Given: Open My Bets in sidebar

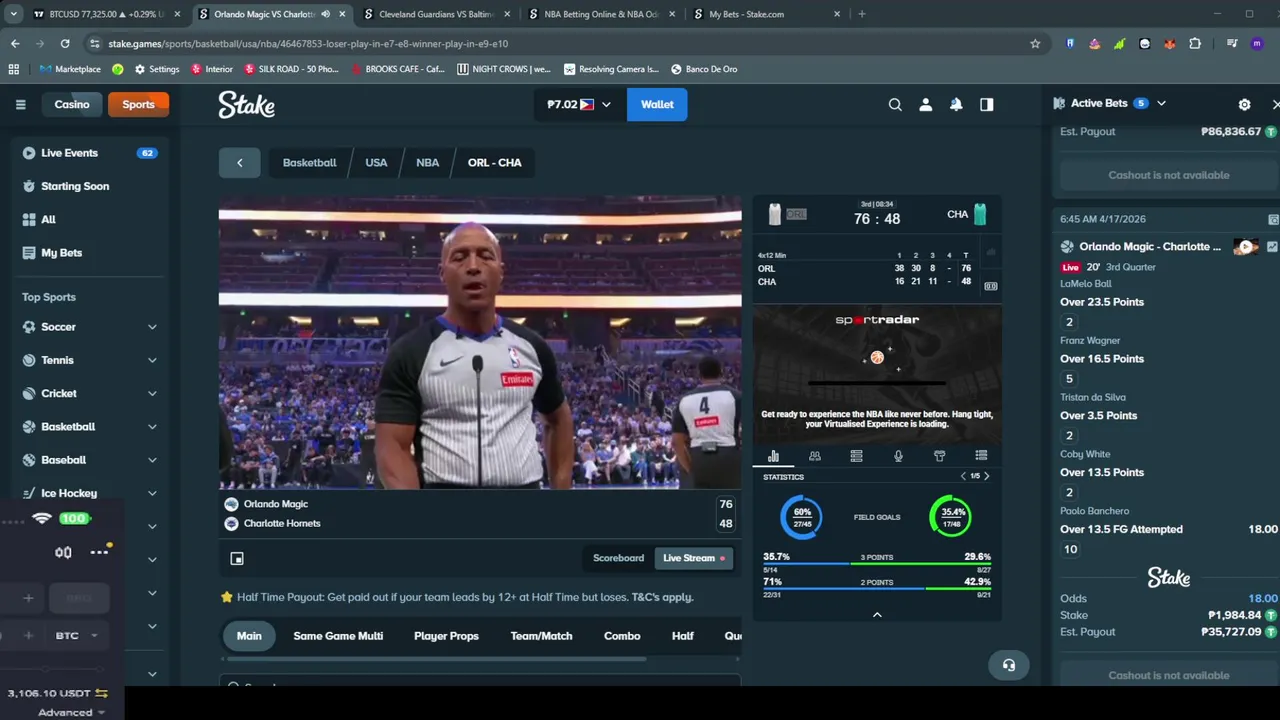Looking at the screenshot, I should click(90, 253).
